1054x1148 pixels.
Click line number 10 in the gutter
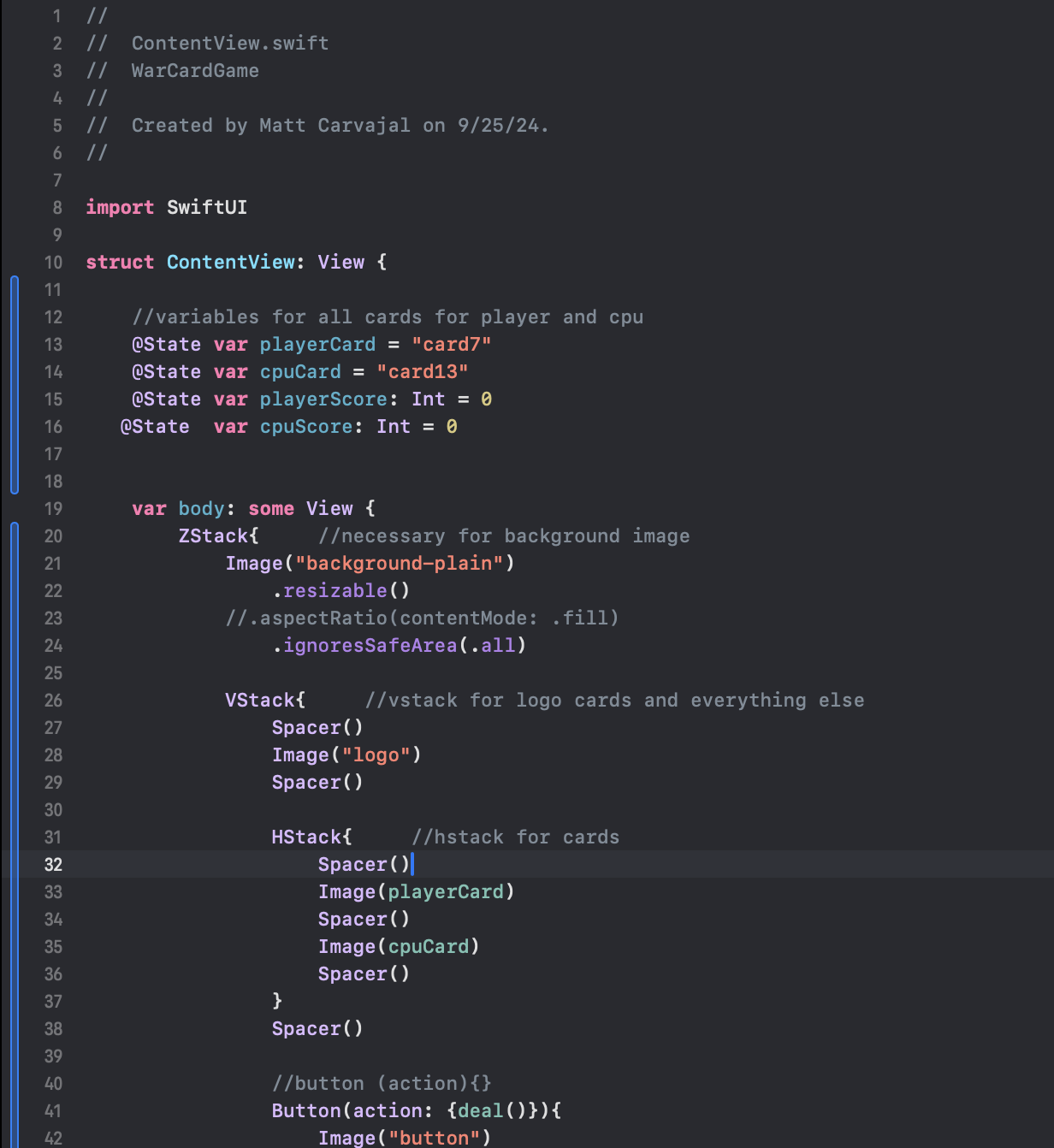coord(53,263)
